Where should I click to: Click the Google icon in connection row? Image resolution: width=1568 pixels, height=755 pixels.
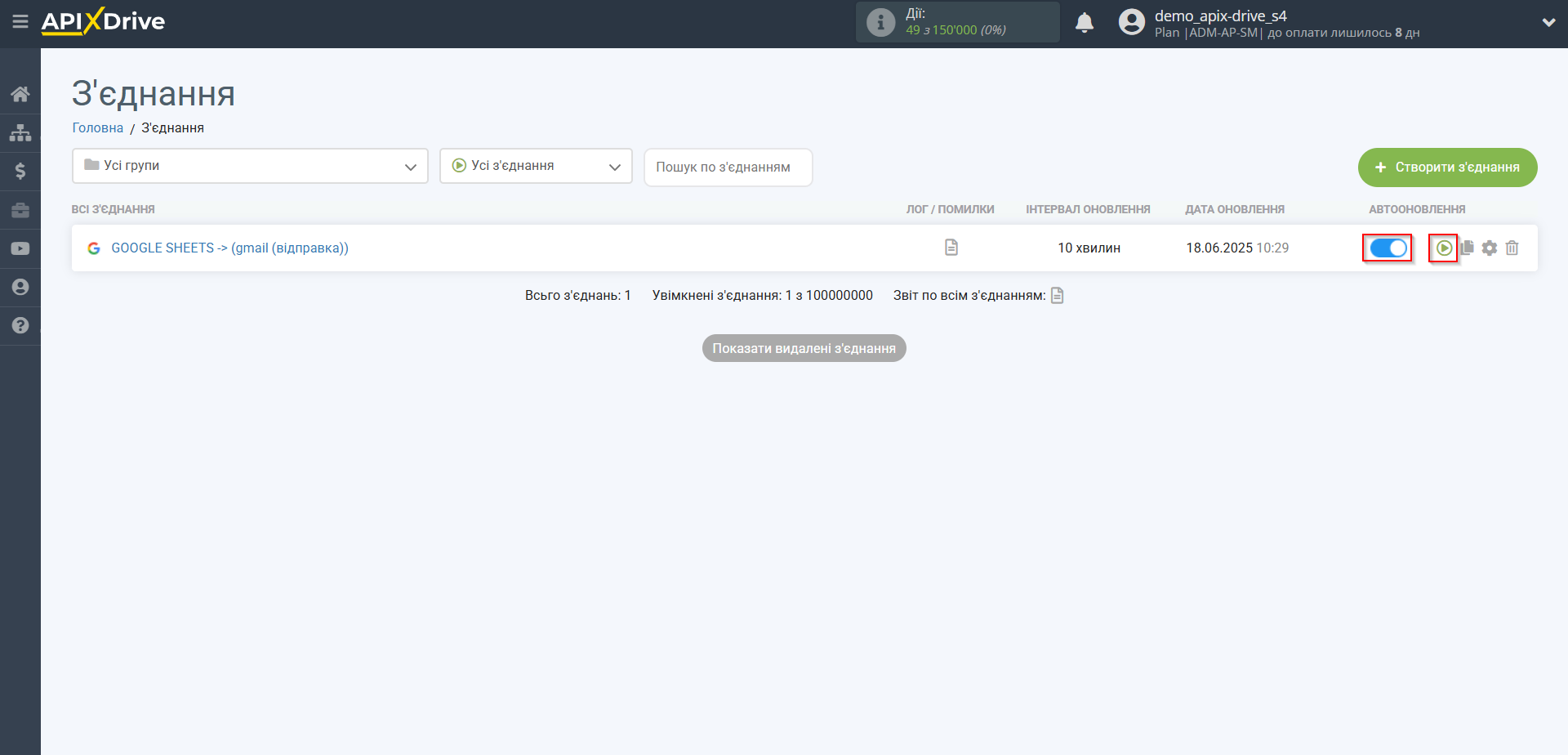coord(94,248)
